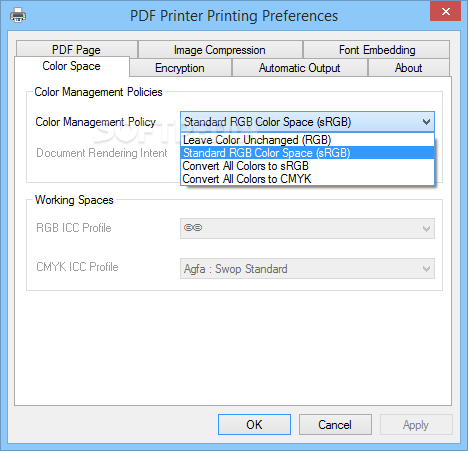This screenshot has width=468, height=451.
Task: Click the Cancel button
Action: (335, 424)
